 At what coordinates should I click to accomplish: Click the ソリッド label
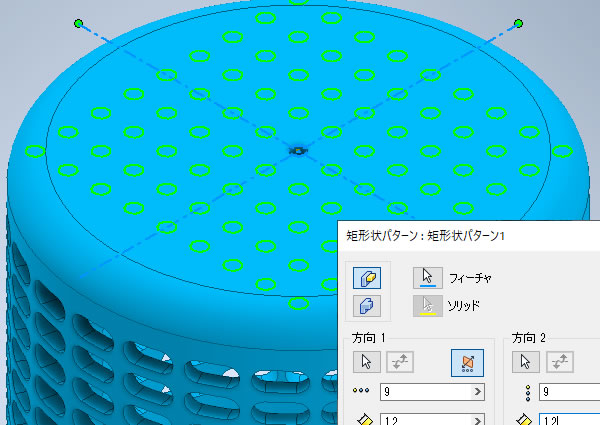[x=463, y=306]
